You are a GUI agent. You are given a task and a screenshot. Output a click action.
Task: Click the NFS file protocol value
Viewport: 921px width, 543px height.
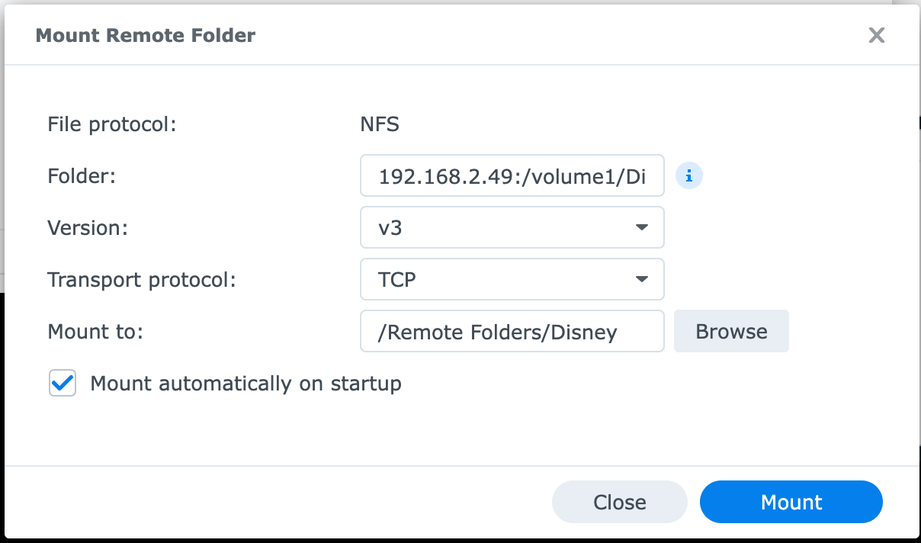click(x=379, y=125)
